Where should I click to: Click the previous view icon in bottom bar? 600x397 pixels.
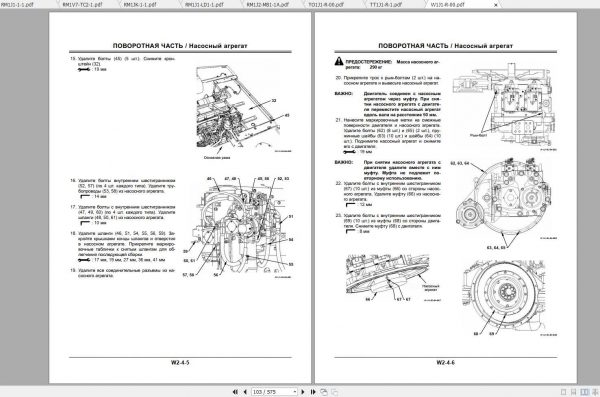(x=324, y=392)
